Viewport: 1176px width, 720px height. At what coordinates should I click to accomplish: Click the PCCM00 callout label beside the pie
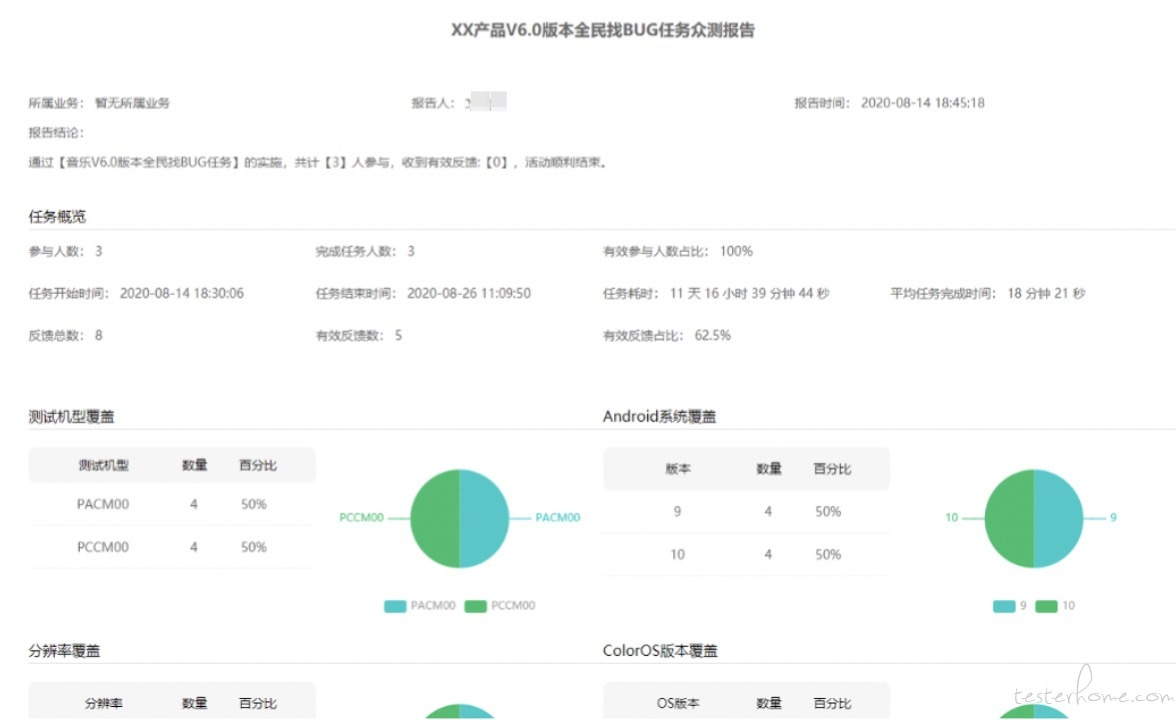(x=362, y=518)
